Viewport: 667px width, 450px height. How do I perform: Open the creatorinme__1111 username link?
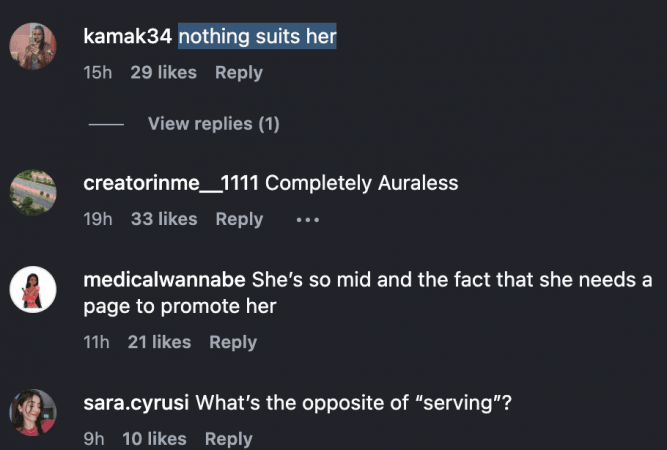[x=172, y=184]
